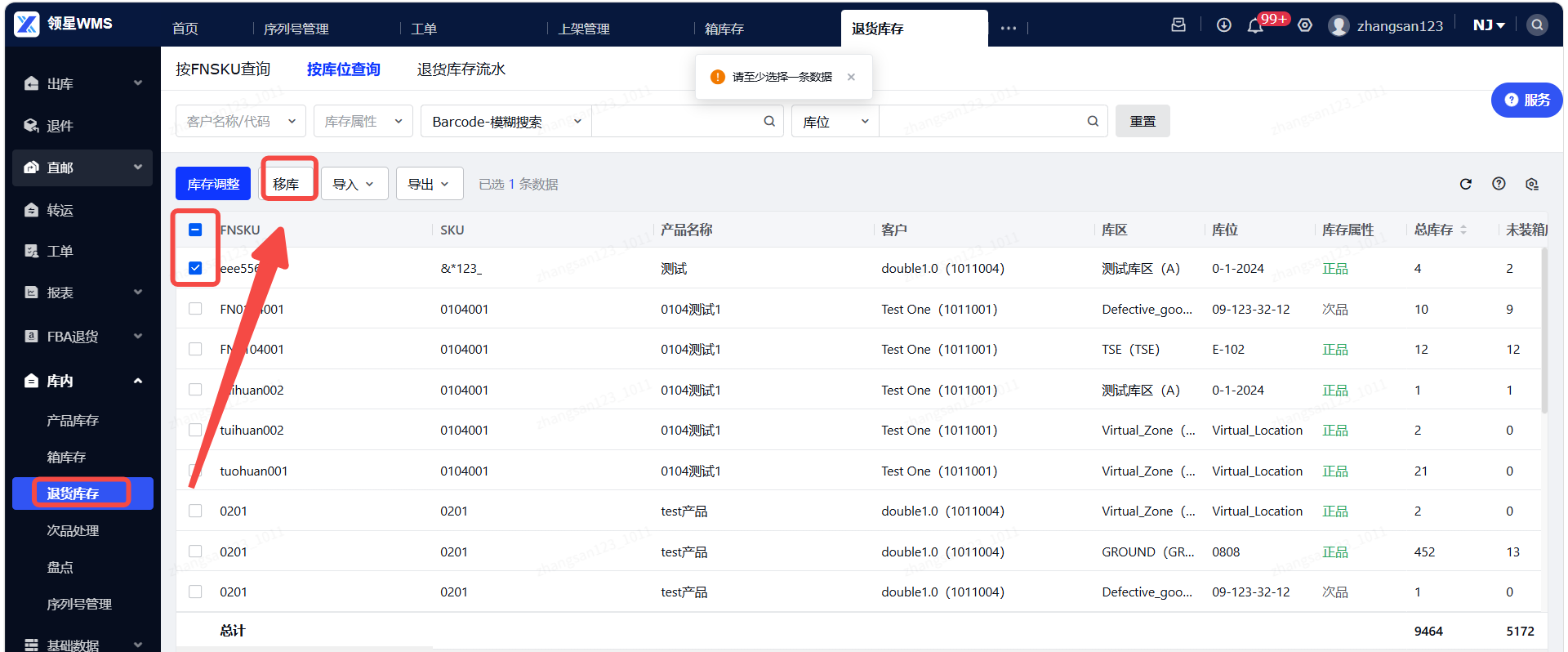Switch to the 首页 tab
This screenshot has width=1568, height=652.
pos(185,29)
